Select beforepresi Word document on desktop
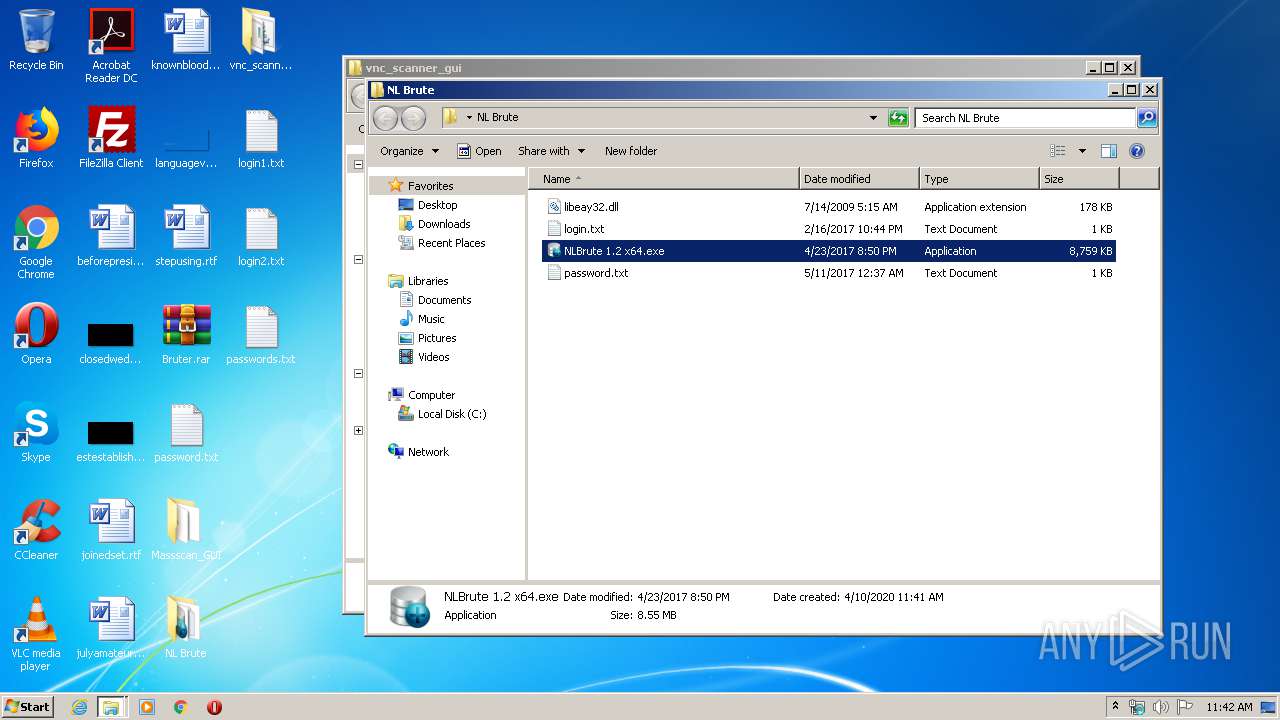The image size is (1280, 720). point(111,236)
